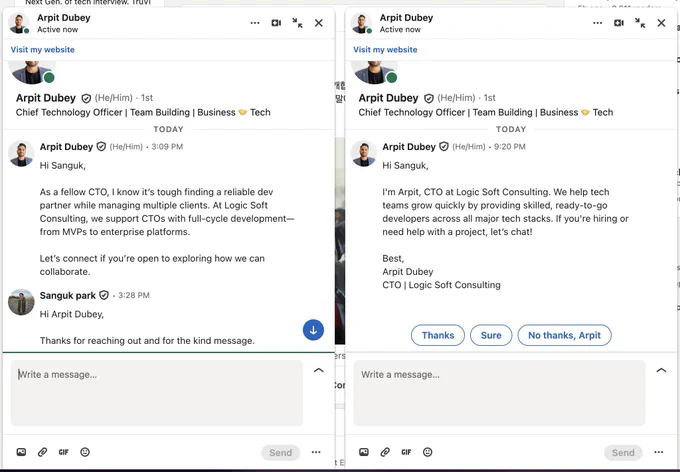This screenshot has height=472, width=680.
Task: Open Arpit Dubey's profile name in left chat intro
Action: (46, 98)
